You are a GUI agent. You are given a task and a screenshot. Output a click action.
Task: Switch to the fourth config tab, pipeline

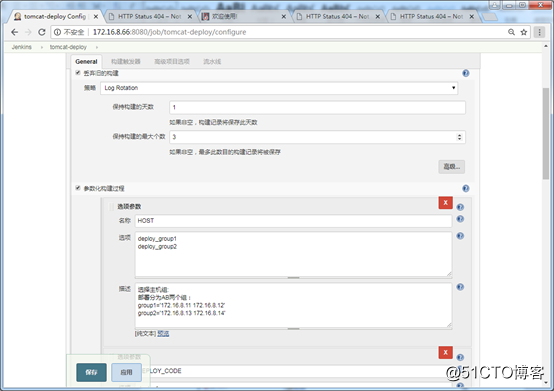click(x=212, y=61)
